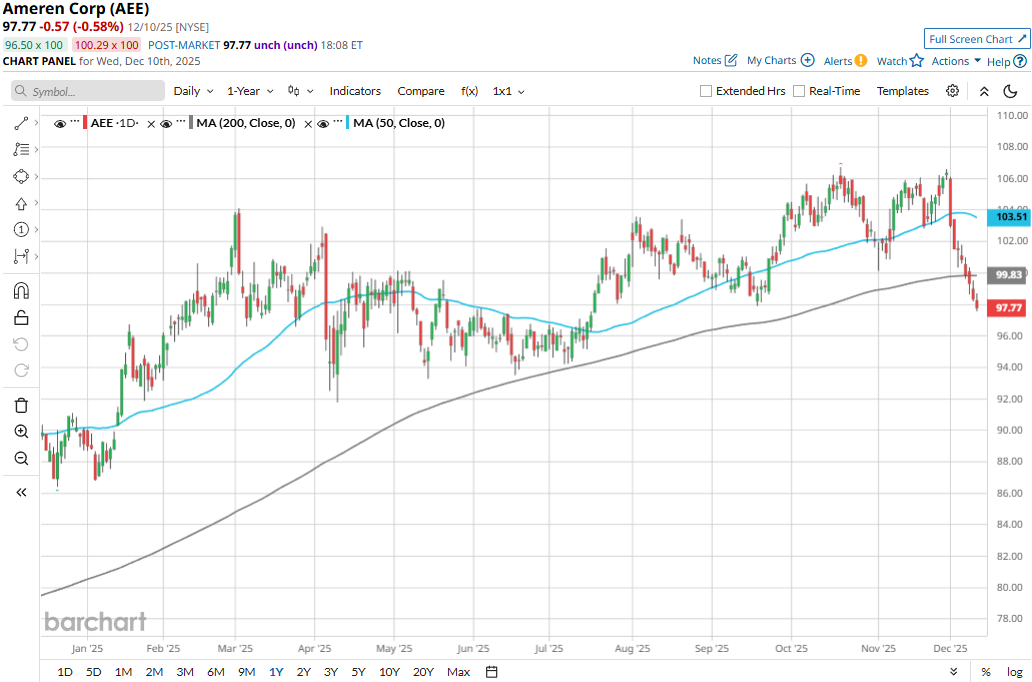Click the Symbol search input field
This screenshot has height=682, width=1032.
pos(88,91)
